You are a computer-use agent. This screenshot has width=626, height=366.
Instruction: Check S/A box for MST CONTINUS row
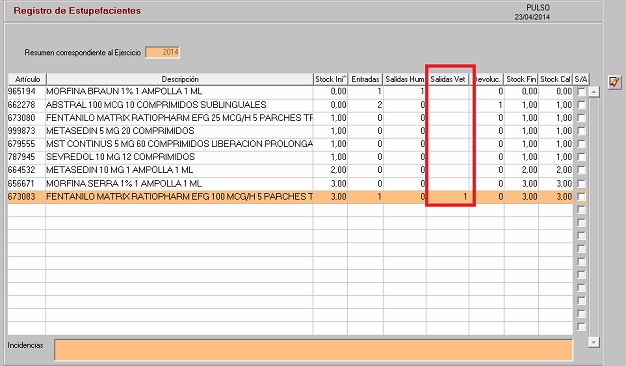[x=581, y=144]
